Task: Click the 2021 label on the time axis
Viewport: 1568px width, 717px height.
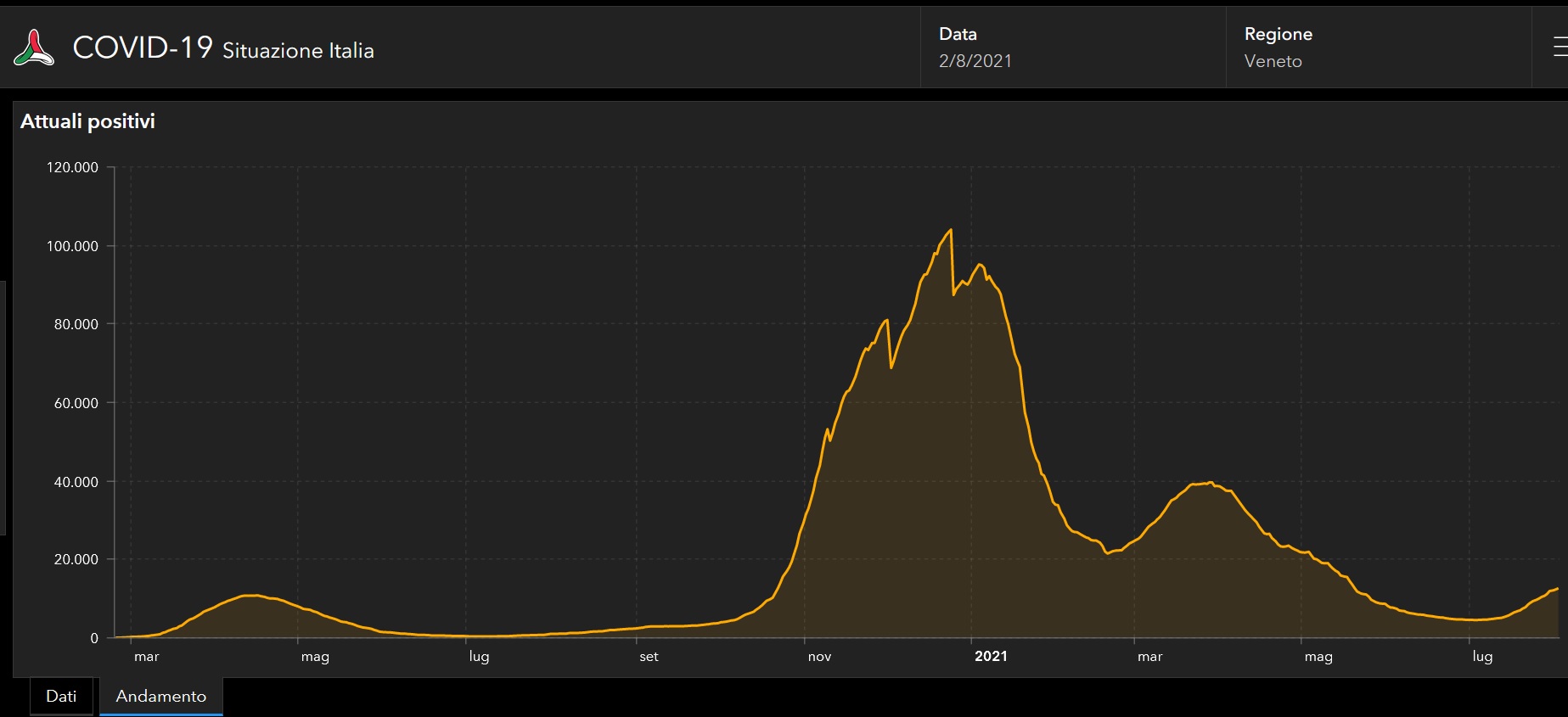Action: 991,656
